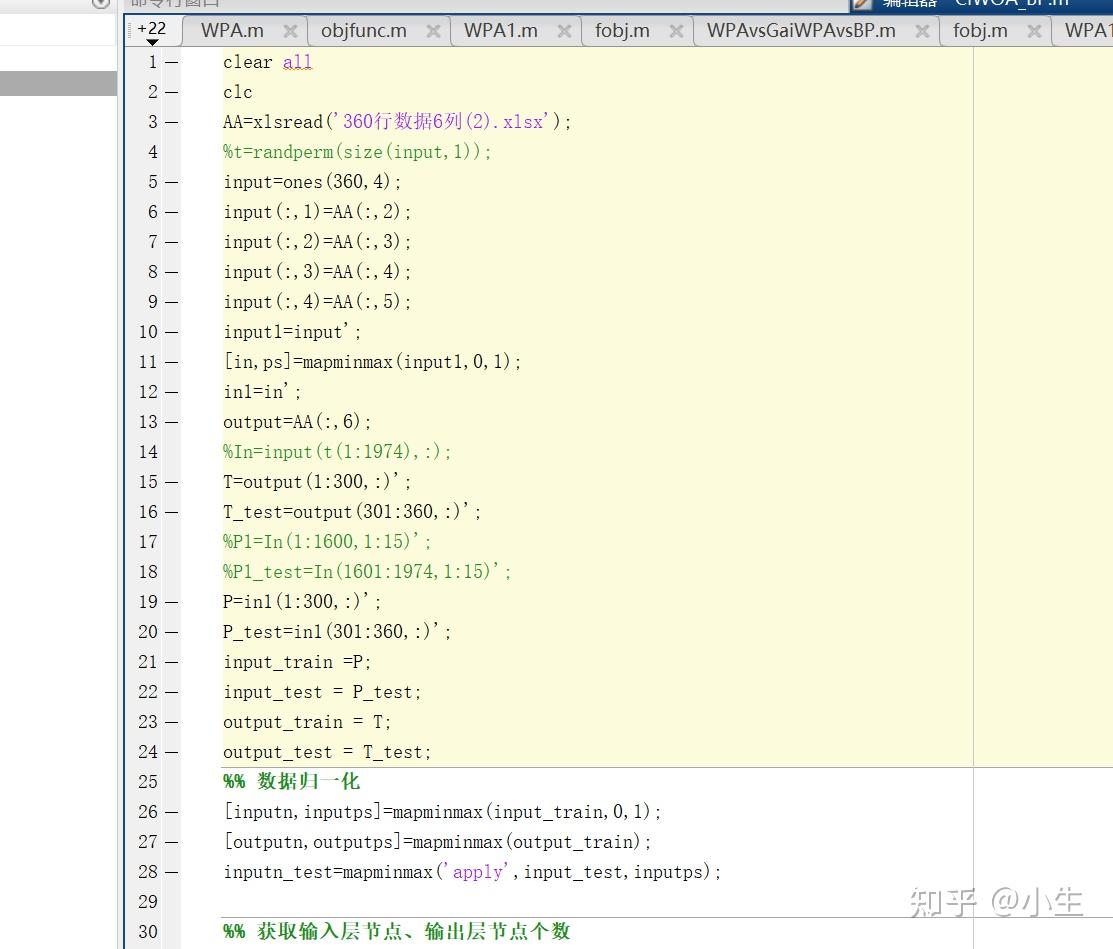
Task: Close the fobj.m tab beside WPA1.m
Action: tap(676, 31)
